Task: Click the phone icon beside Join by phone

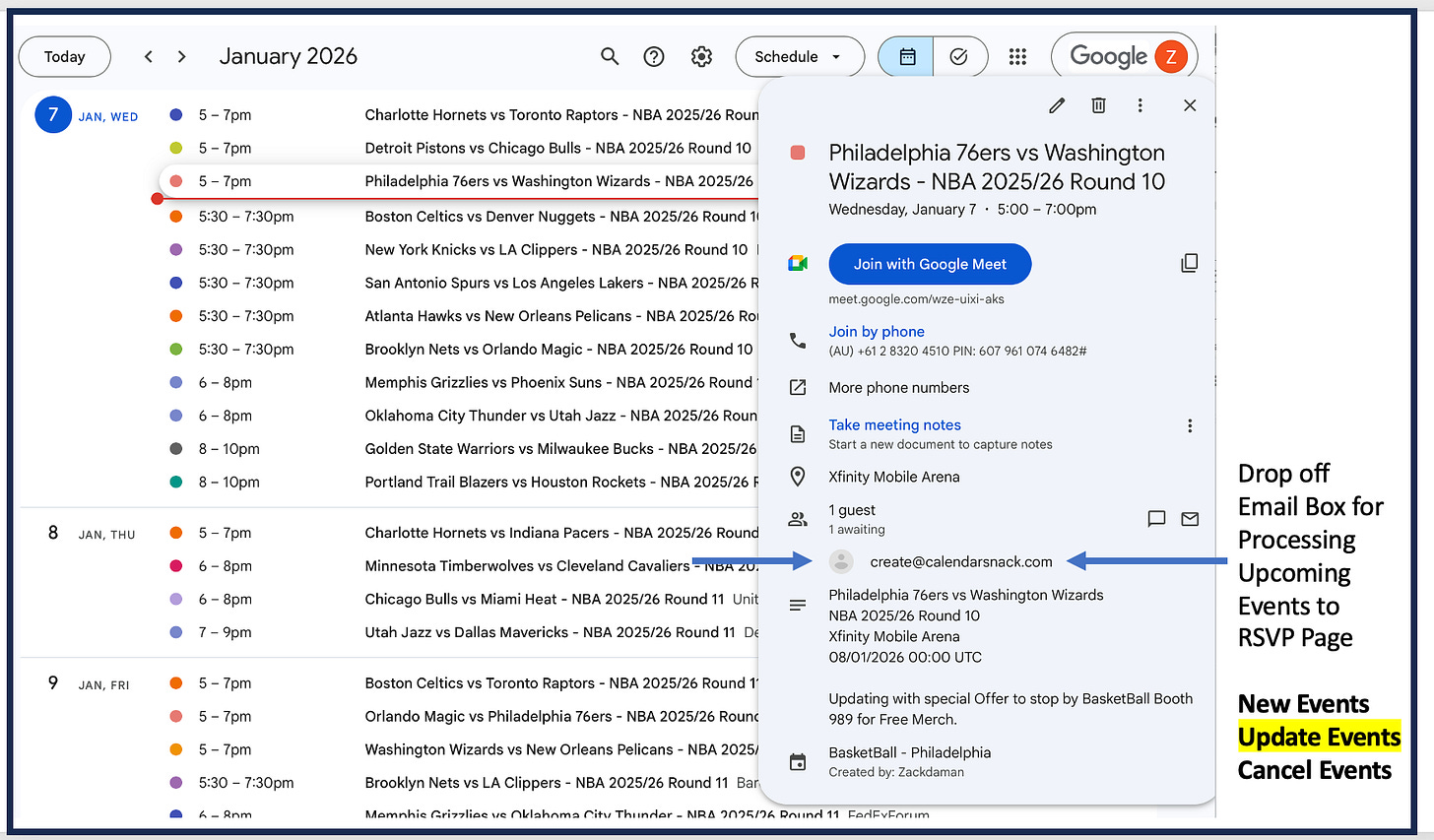Action: pos(798,341)
